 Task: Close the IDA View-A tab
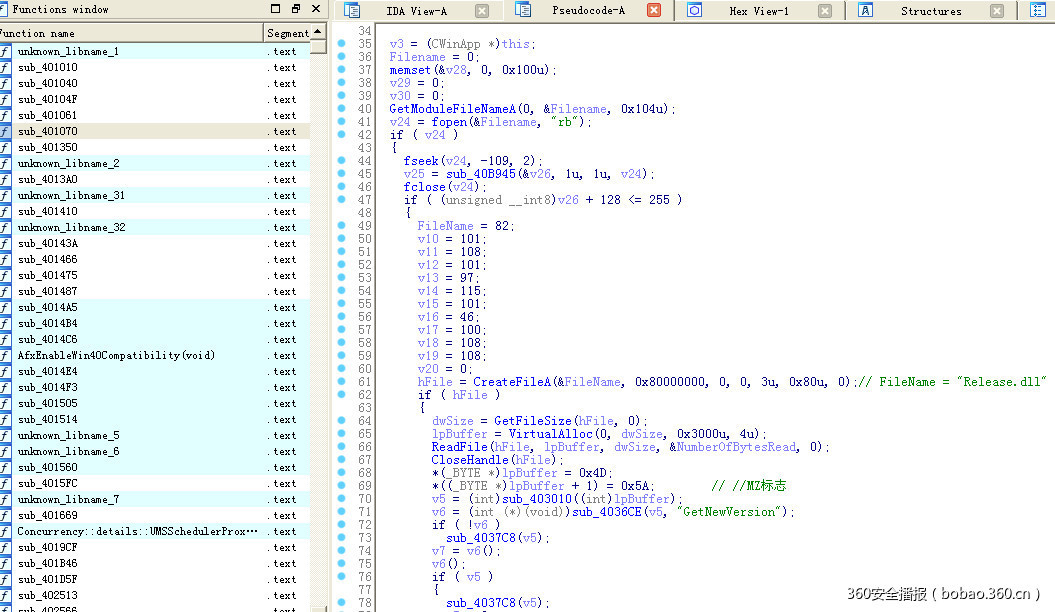point(482,11)
